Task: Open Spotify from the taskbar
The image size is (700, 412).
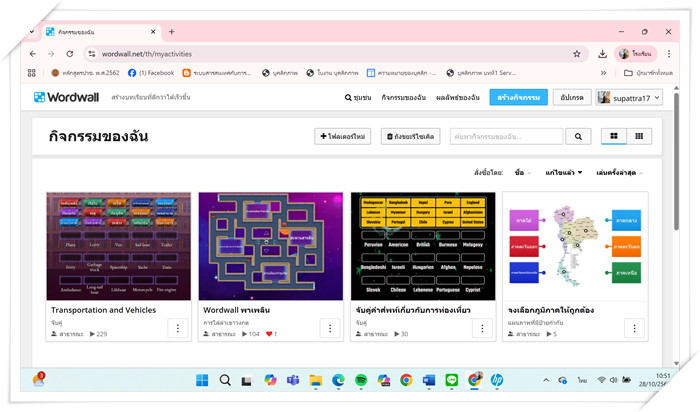Action: (361, 380)
